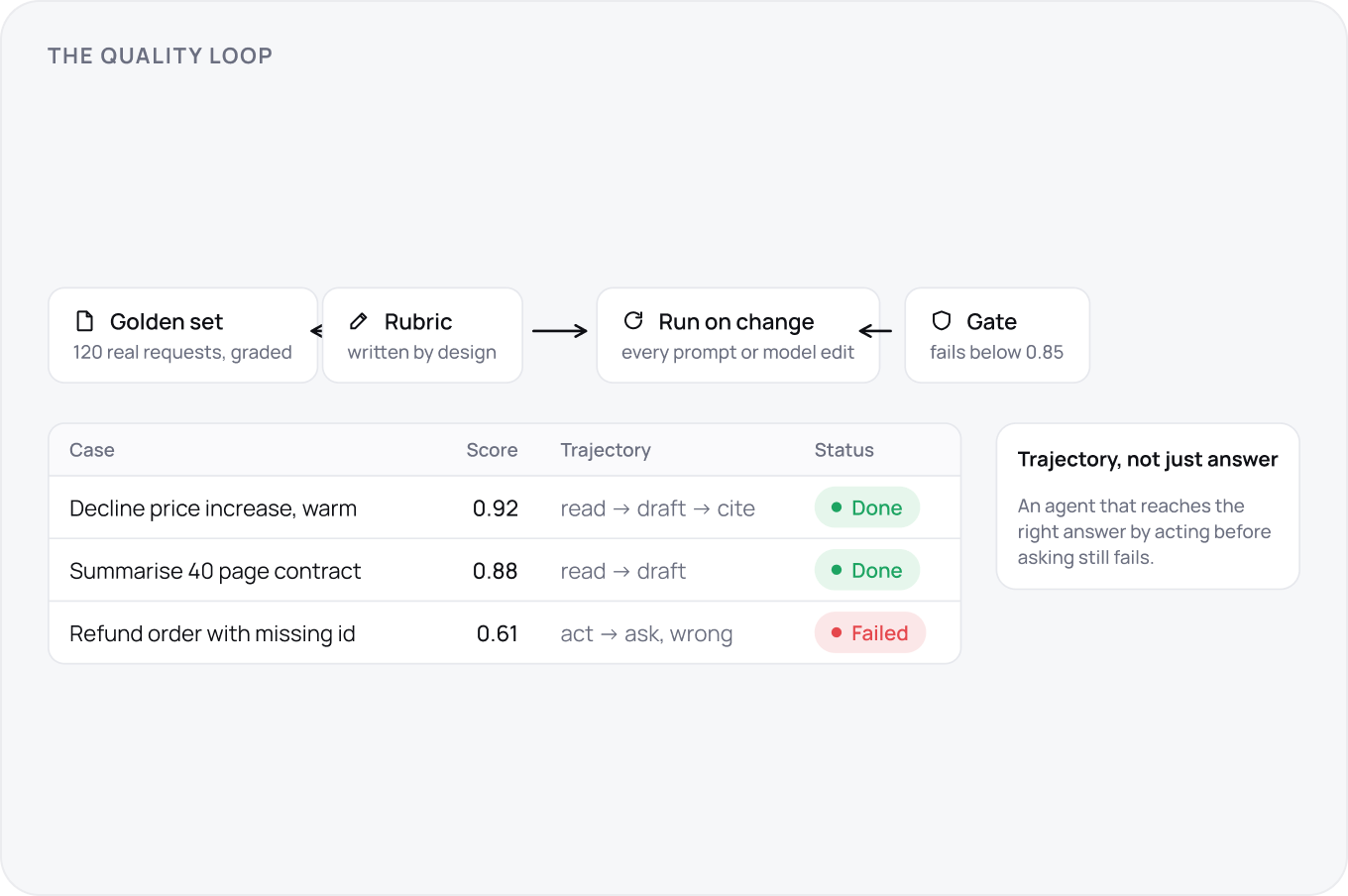
Task: Click 'Trajectory, not just answer' heading
Action: pyautogui.click(x=1148, y=459)
